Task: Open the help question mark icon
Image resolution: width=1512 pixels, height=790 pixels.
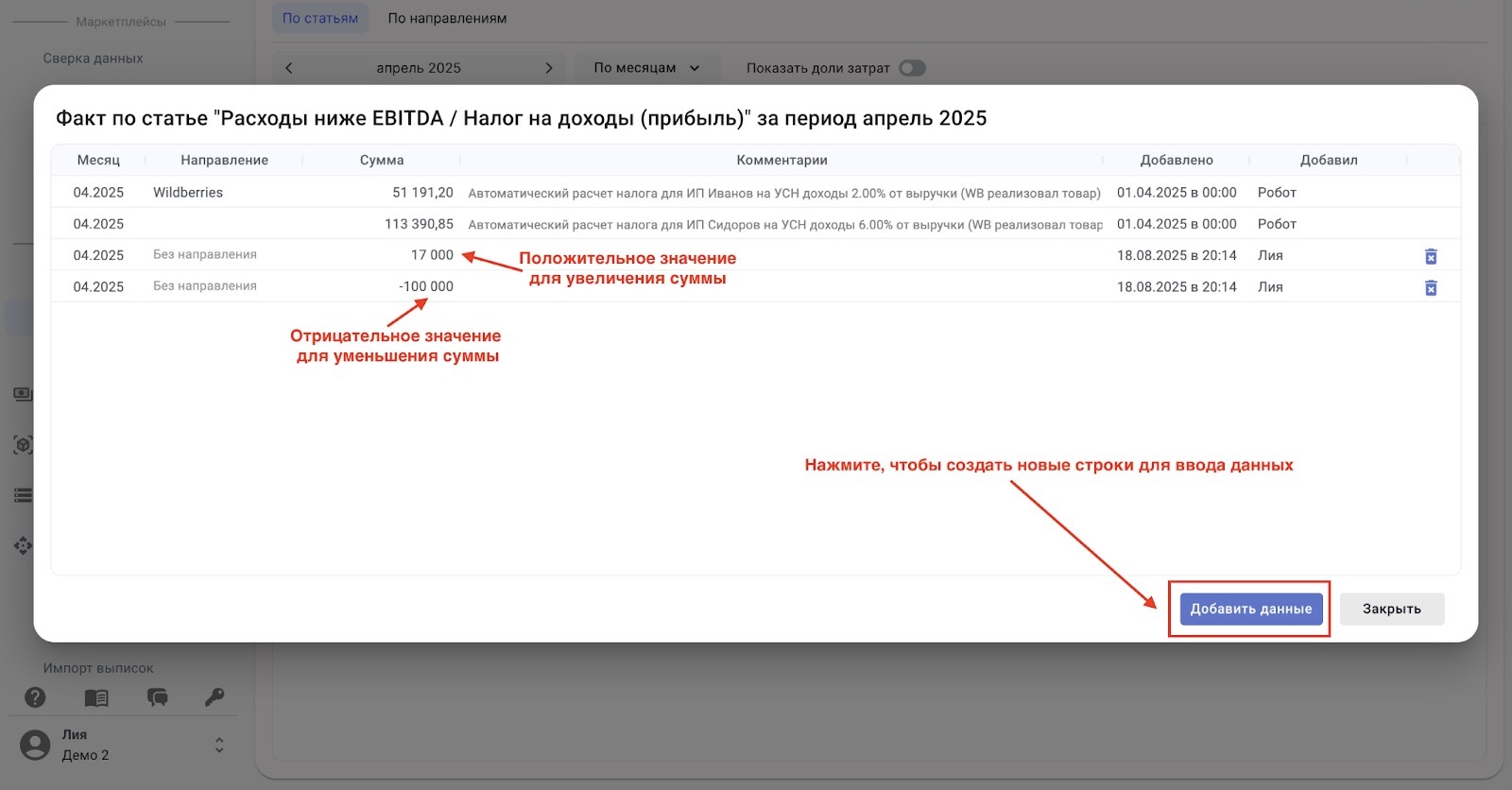Action: pyautogui.click(x=35, y=697)
